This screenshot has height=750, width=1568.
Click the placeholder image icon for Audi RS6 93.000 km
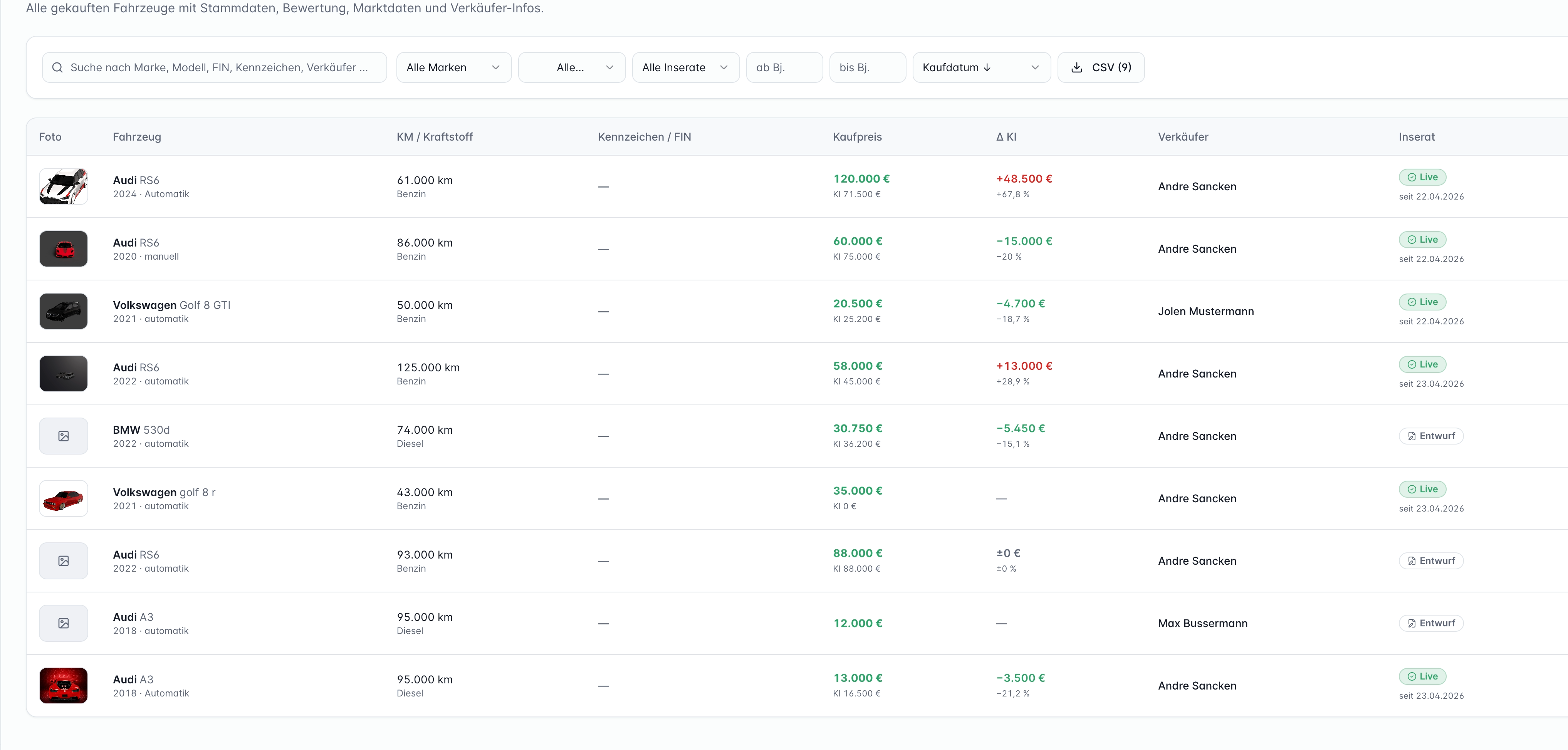[63, 561]
